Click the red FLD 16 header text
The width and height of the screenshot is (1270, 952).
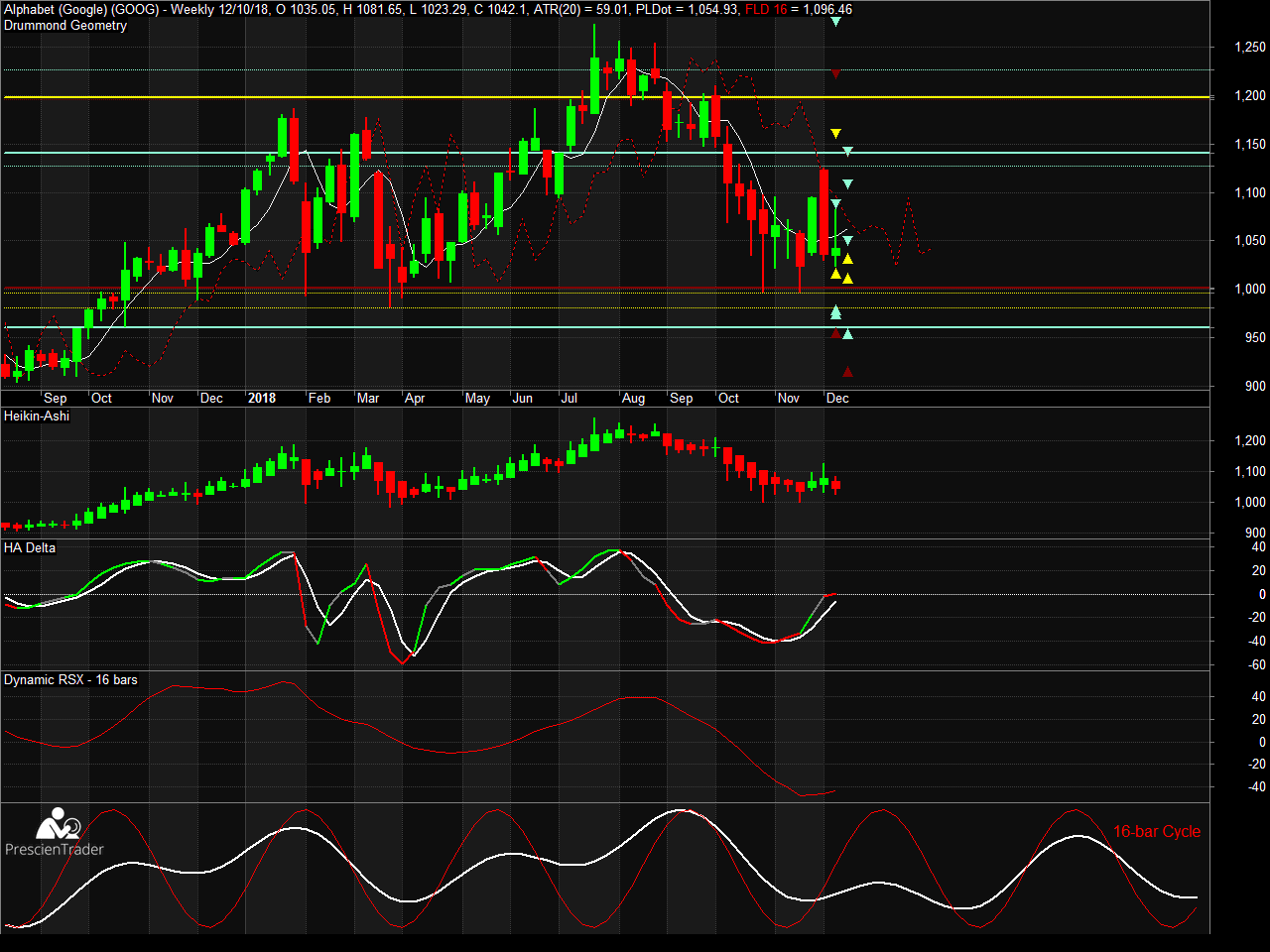click(x=764, y=9)
